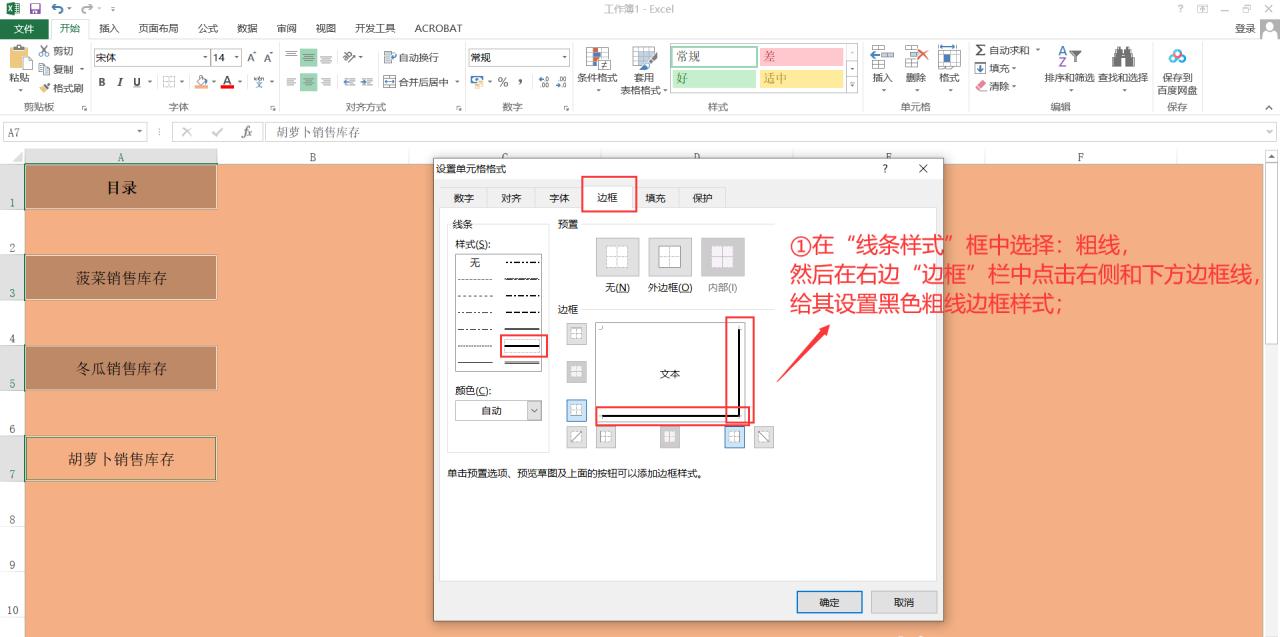This screenshot has width=1280, height=637.
Task: Select the None (无) line style
Action: point(476,263)
